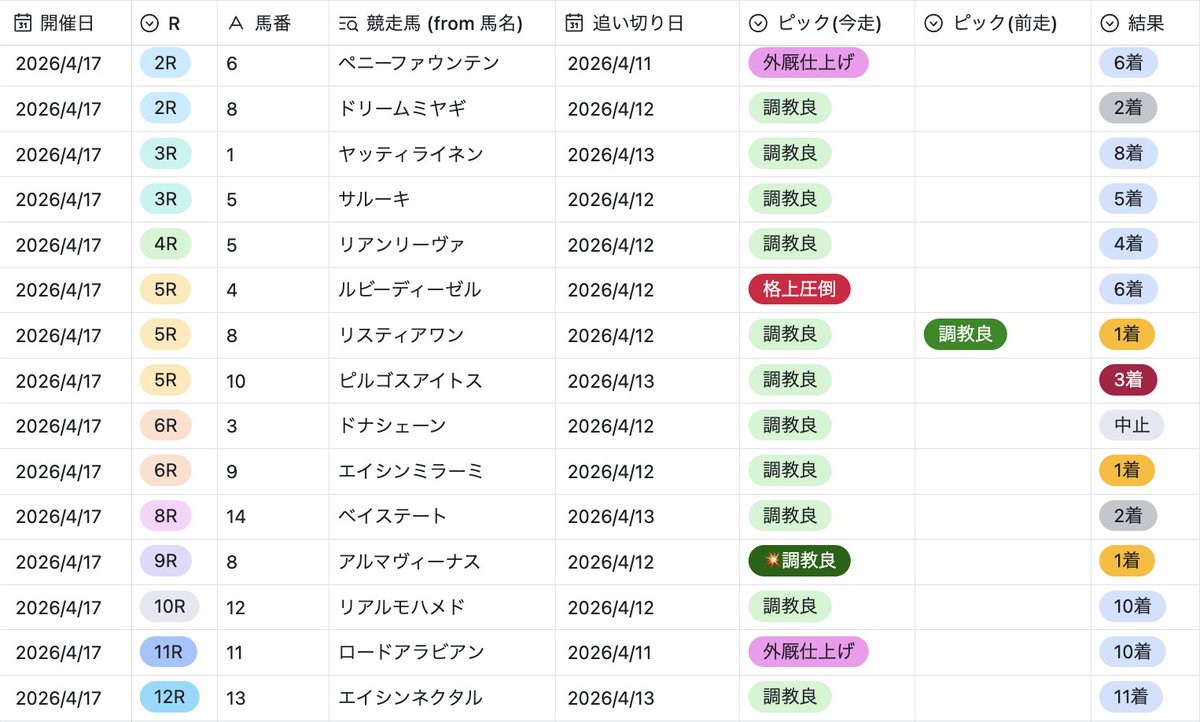The width and height of the screenshot is (1200, 722).
Task: Click 2026/4/11 date in ペニーファウンテン row
Action: point(609,64)
